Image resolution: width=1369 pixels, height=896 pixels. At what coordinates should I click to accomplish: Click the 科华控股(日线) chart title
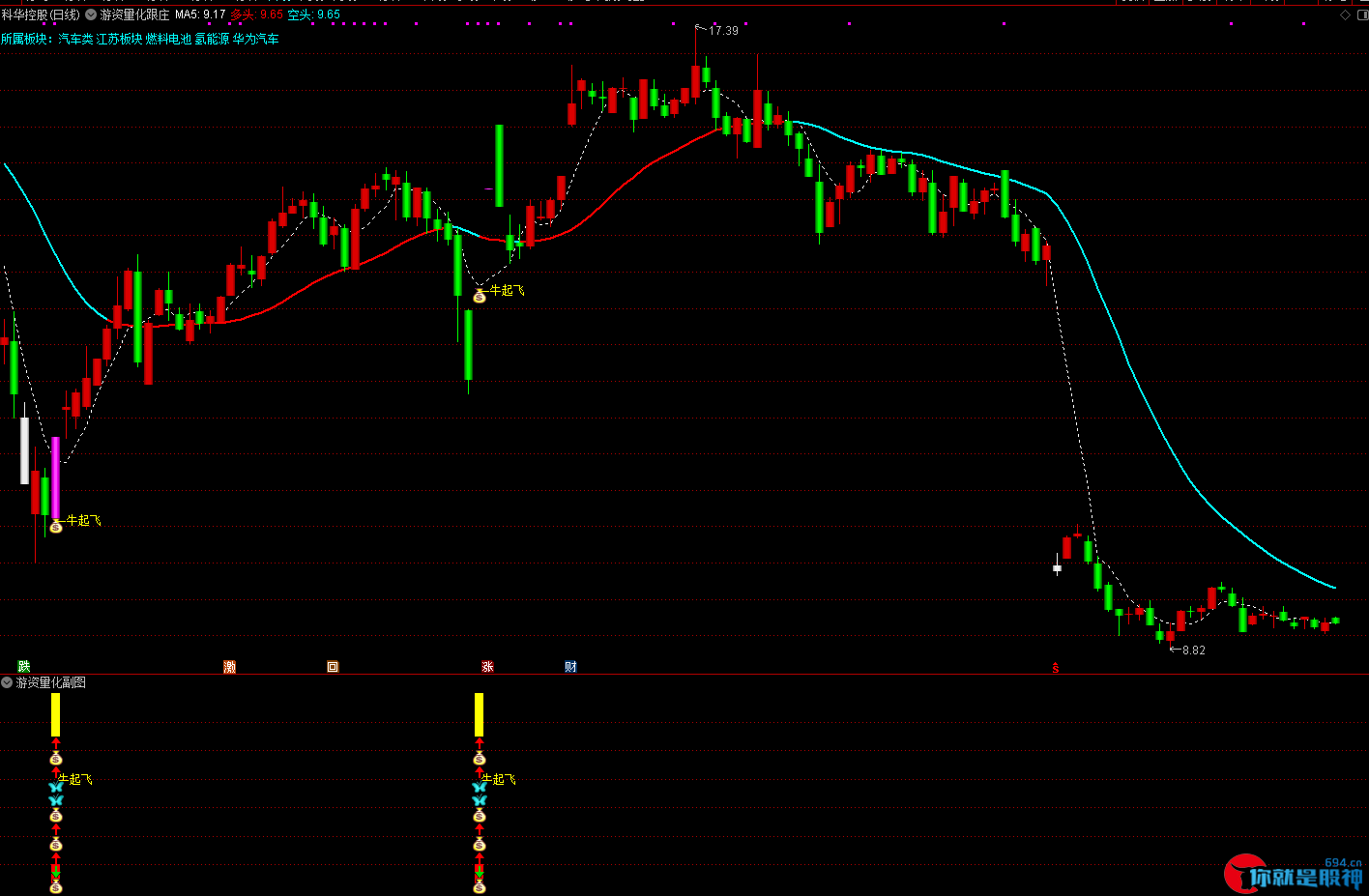point(42,14)
